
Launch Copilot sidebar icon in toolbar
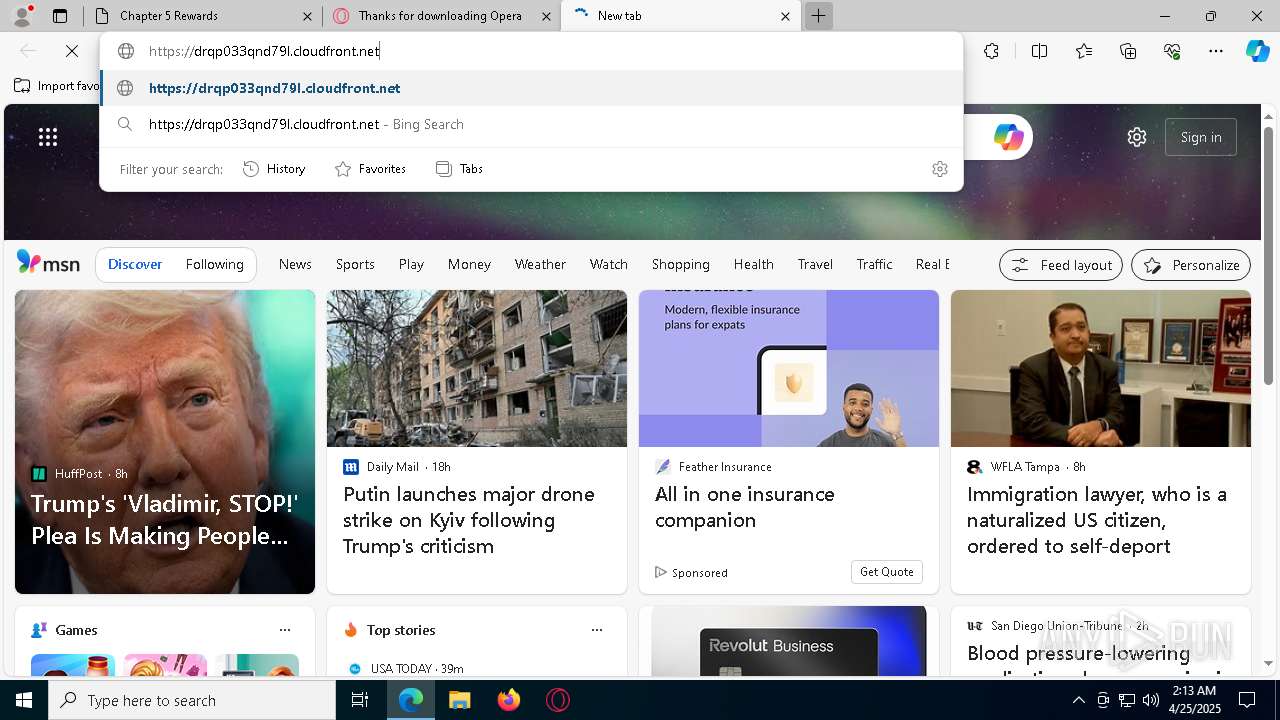[x=1257, y=51]
